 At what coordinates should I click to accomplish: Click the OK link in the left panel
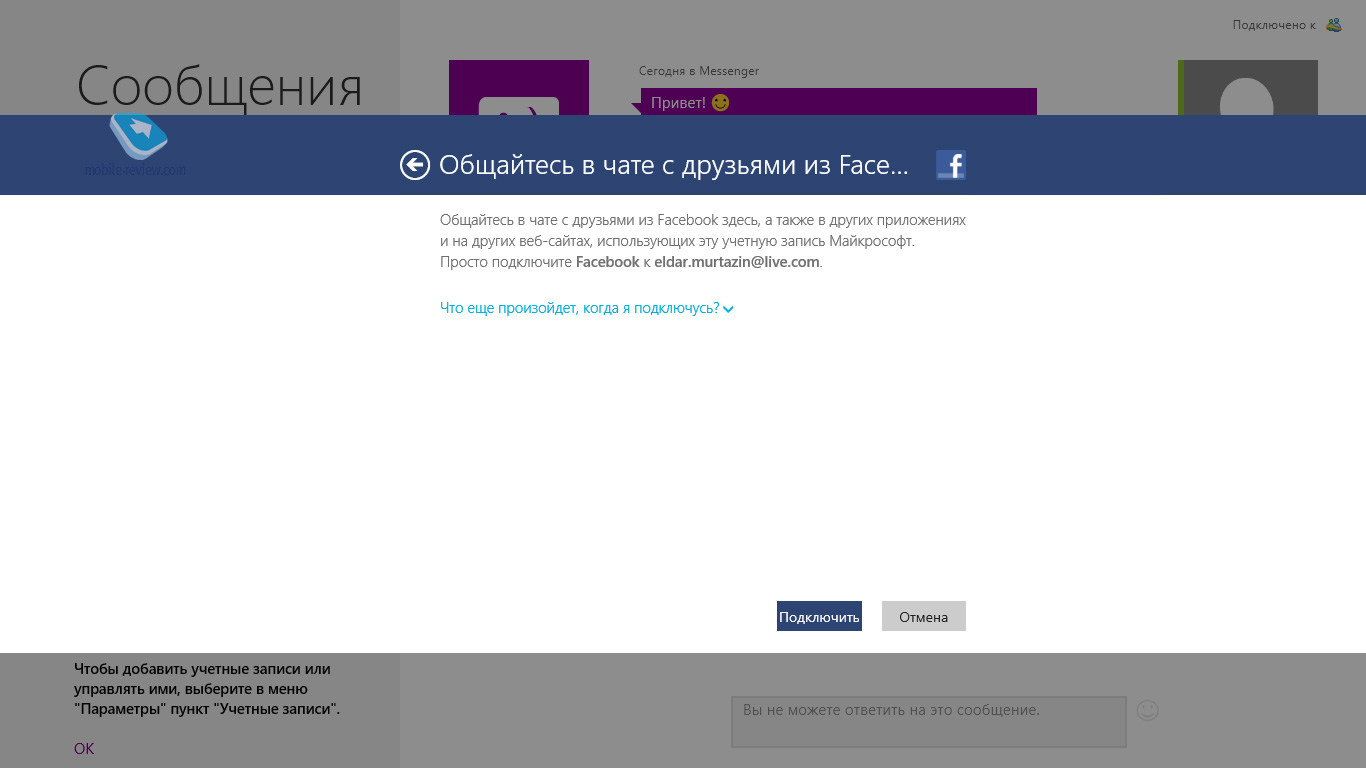click(x=84, y=748)
